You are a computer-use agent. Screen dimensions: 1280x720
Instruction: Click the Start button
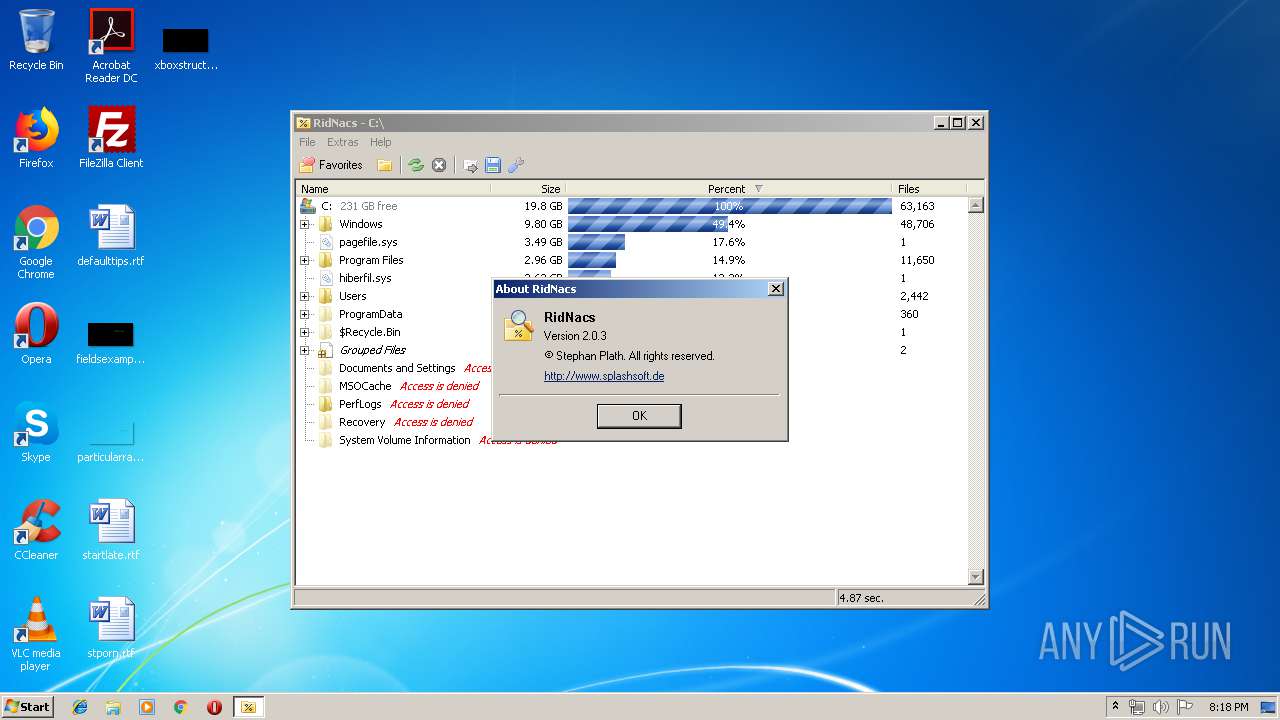click(x=28, y=707)
